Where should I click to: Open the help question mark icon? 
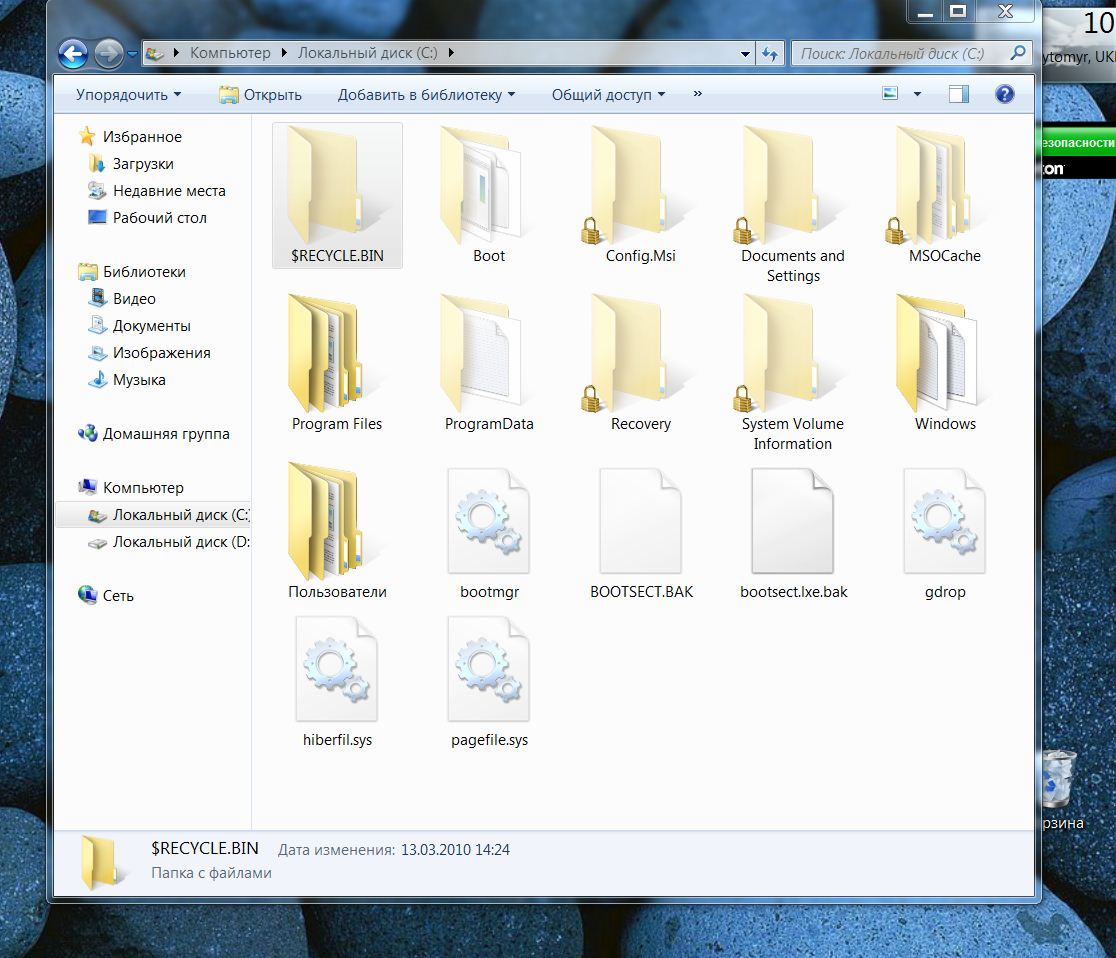pyautogui.click(x=1005, y=95)
